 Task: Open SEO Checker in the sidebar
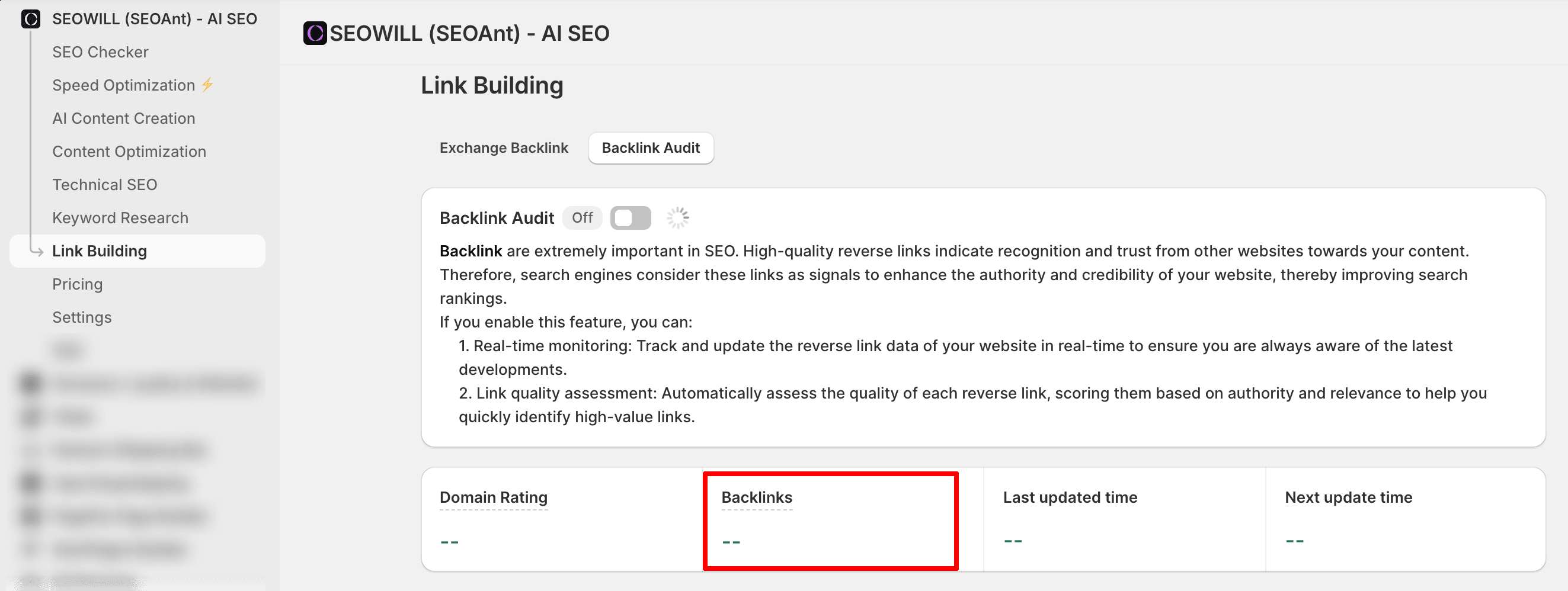[x=100, y=52]
